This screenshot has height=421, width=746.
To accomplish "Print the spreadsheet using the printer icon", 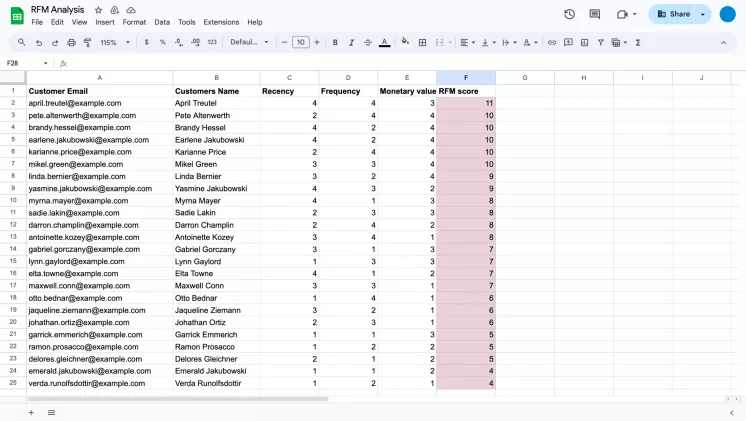I will [x=71, y=43].
